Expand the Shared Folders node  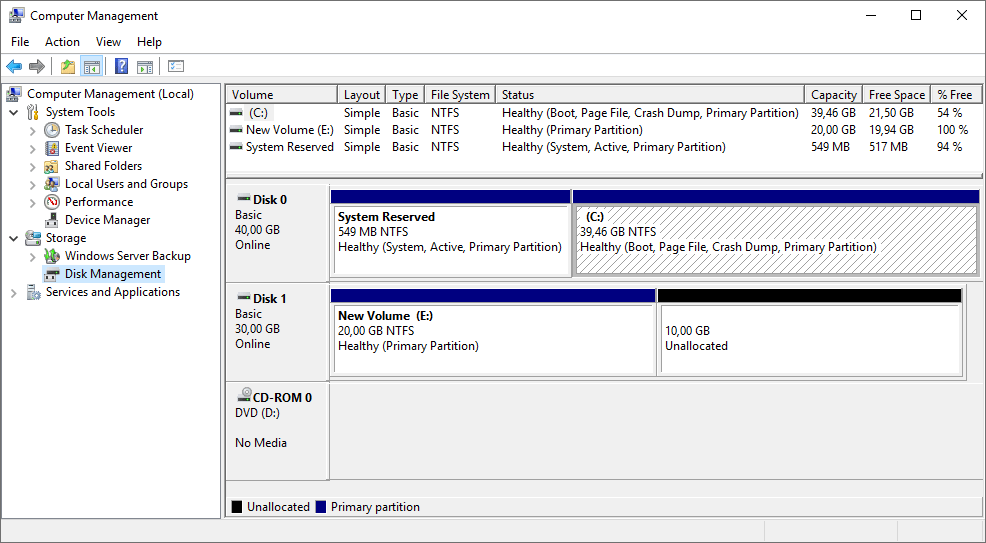33,167
